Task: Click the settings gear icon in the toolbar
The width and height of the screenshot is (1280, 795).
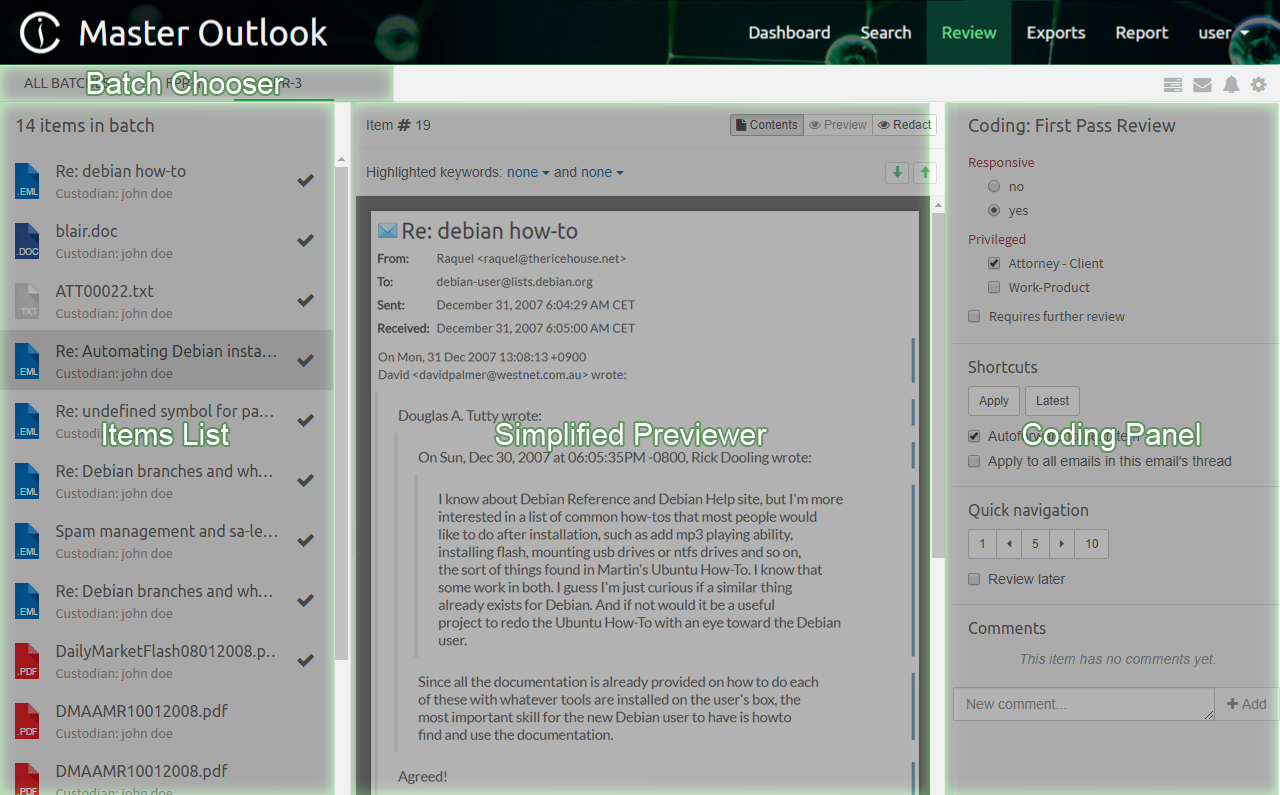Action: [x=1258, y=85]
